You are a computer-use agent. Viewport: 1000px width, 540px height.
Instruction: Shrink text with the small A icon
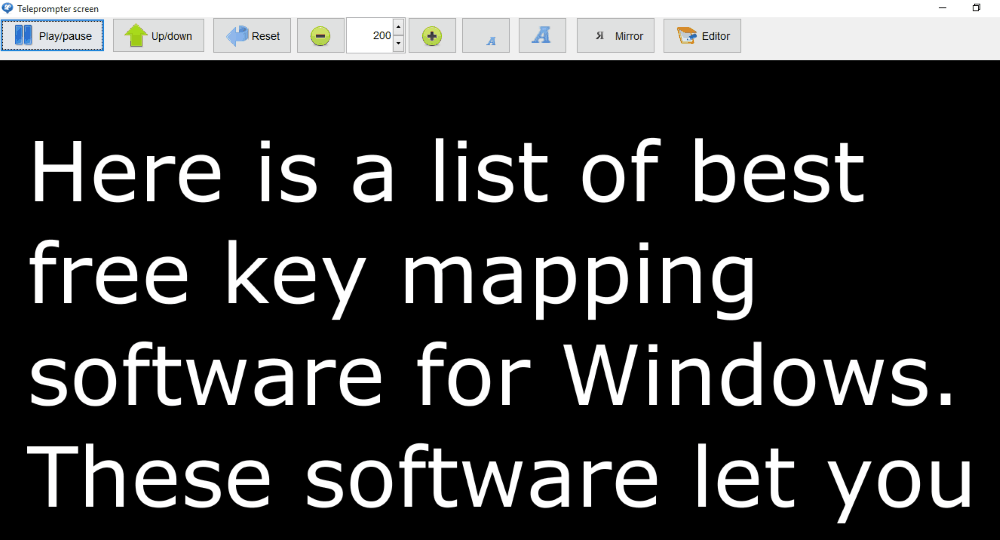tap(486, 36)
